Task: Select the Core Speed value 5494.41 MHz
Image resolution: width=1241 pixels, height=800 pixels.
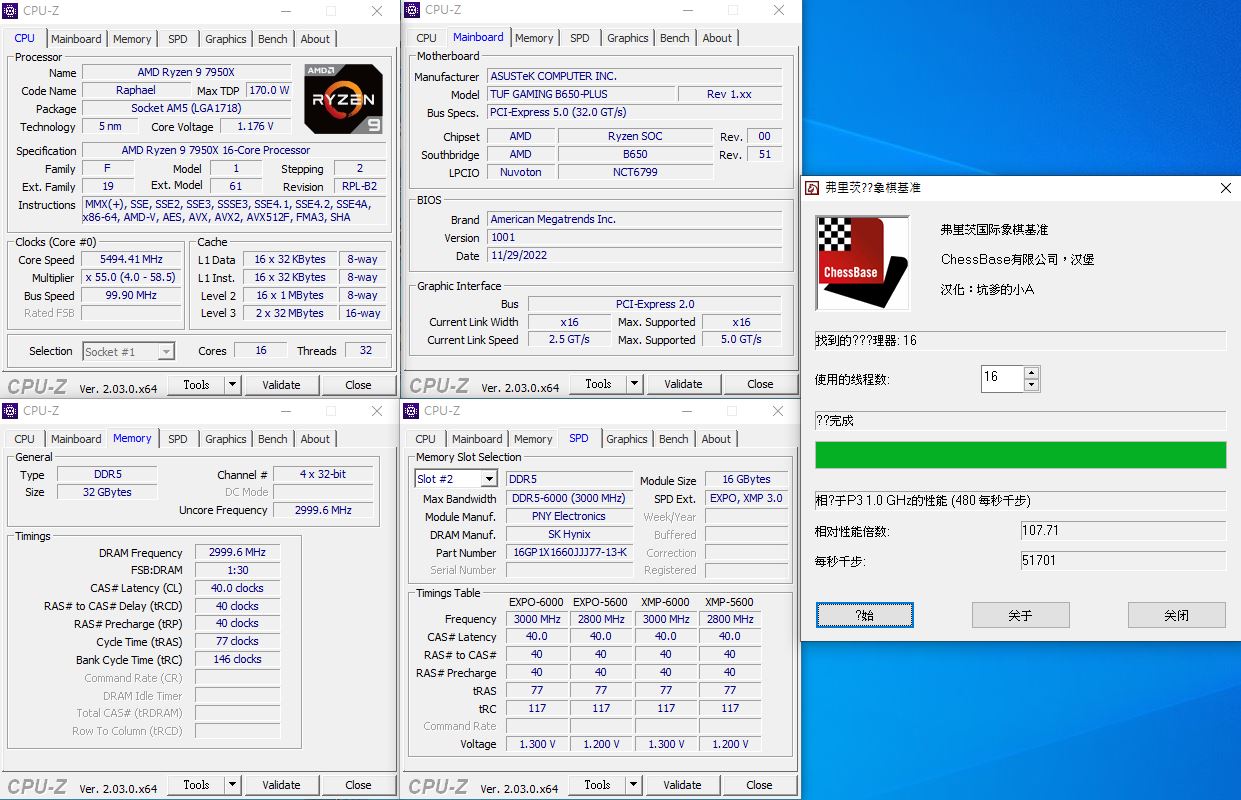Action: [x=131, y=260]
